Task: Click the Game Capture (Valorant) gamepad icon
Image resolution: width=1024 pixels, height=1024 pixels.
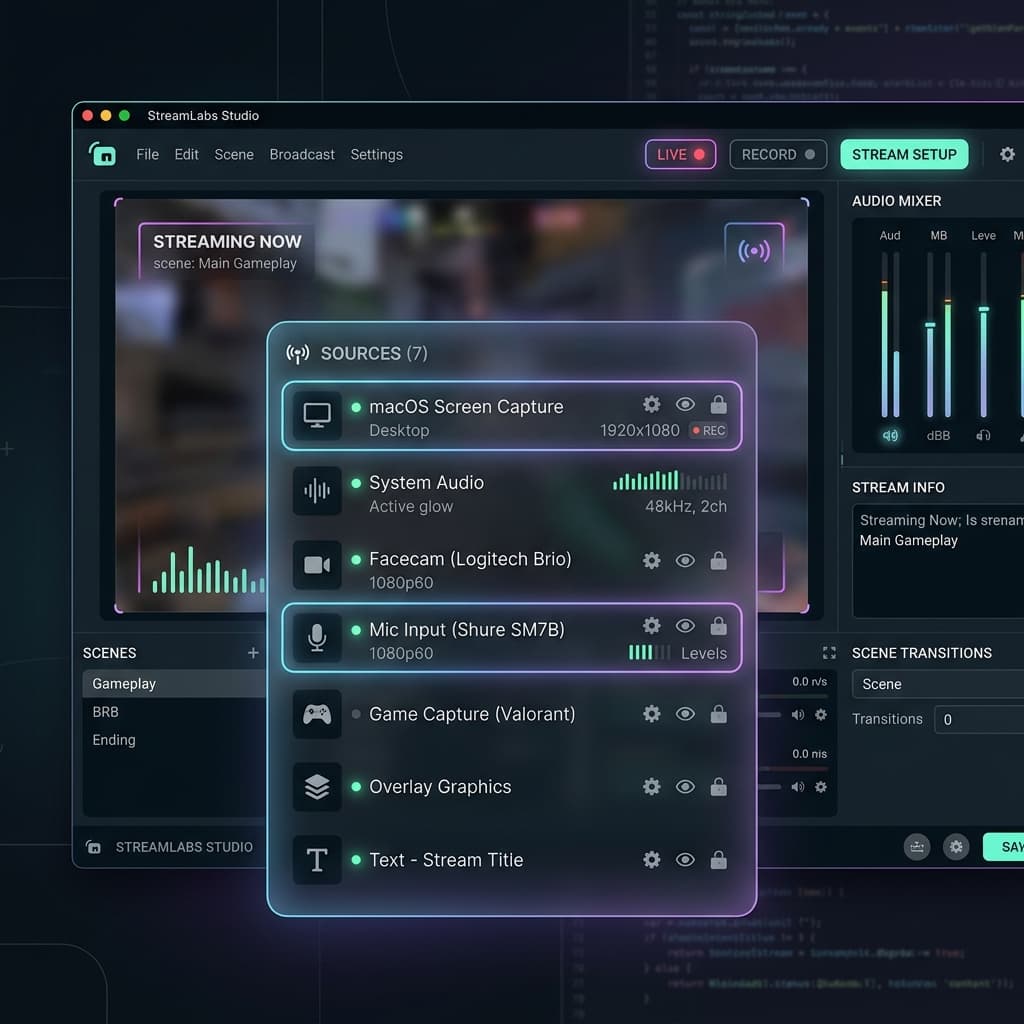Action: [317, 714]
